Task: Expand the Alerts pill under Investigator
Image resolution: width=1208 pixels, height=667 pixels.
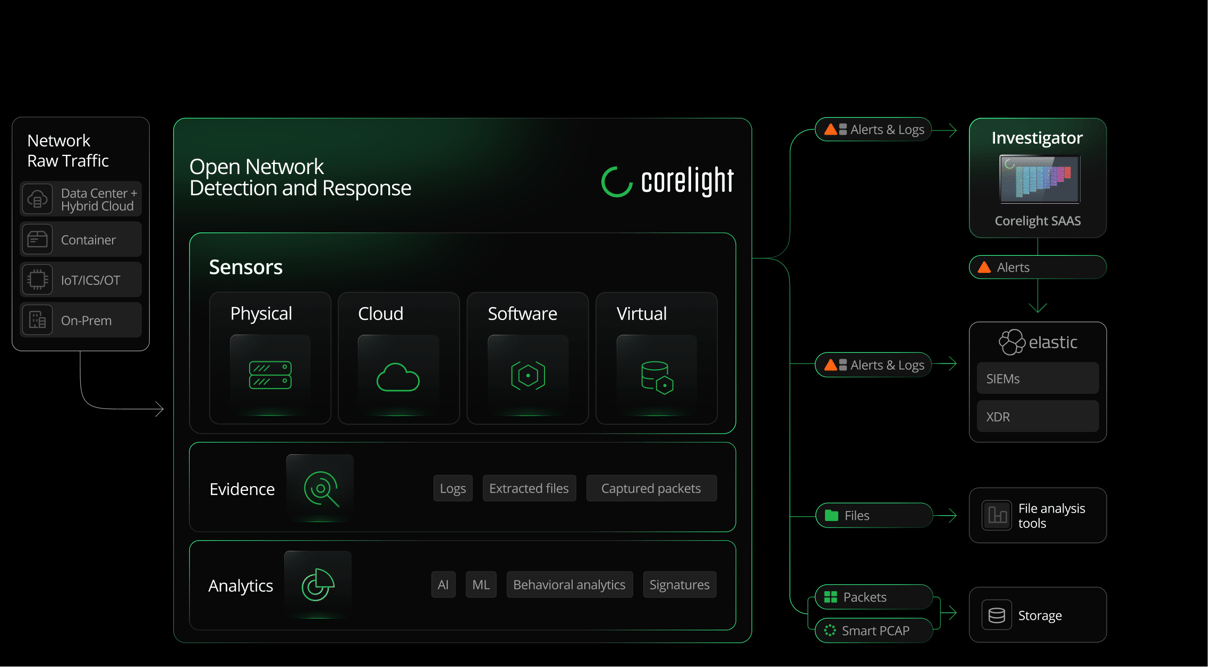Action: click(x=1037, y=267)
